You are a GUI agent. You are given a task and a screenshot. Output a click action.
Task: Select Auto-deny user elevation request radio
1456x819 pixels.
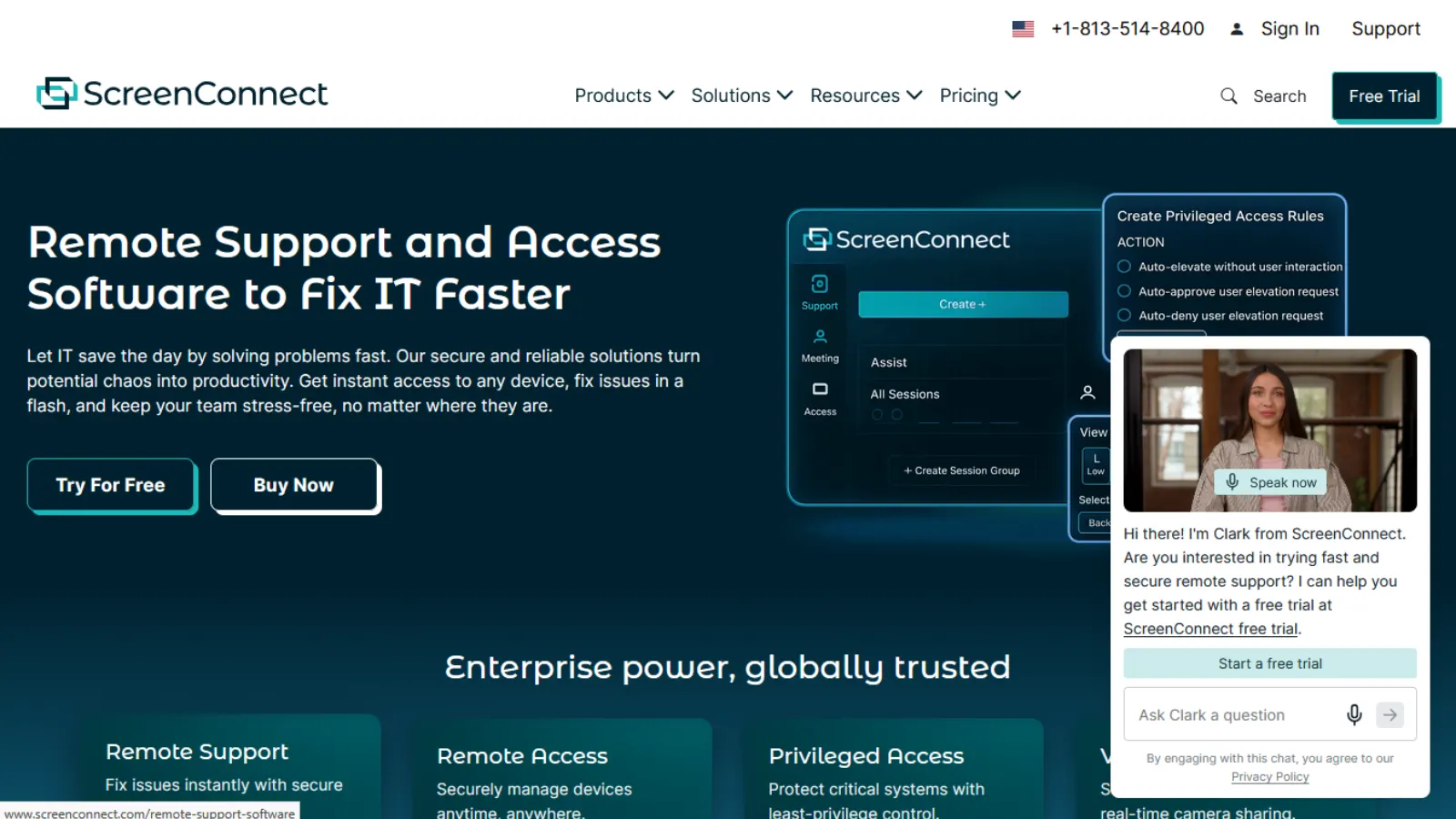point(1124,316)
